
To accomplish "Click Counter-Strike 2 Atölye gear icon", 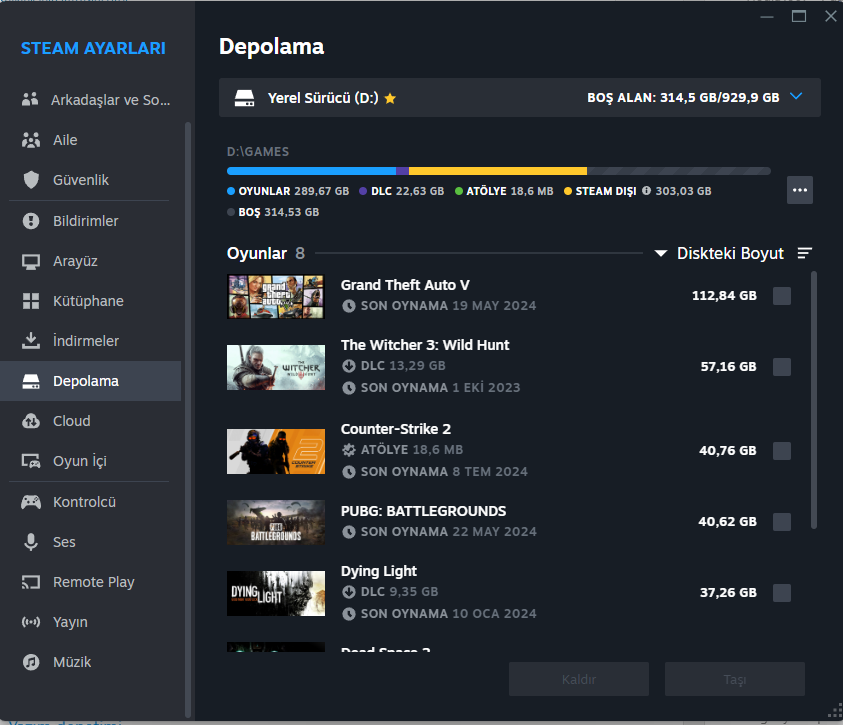I will pos(349,450).
